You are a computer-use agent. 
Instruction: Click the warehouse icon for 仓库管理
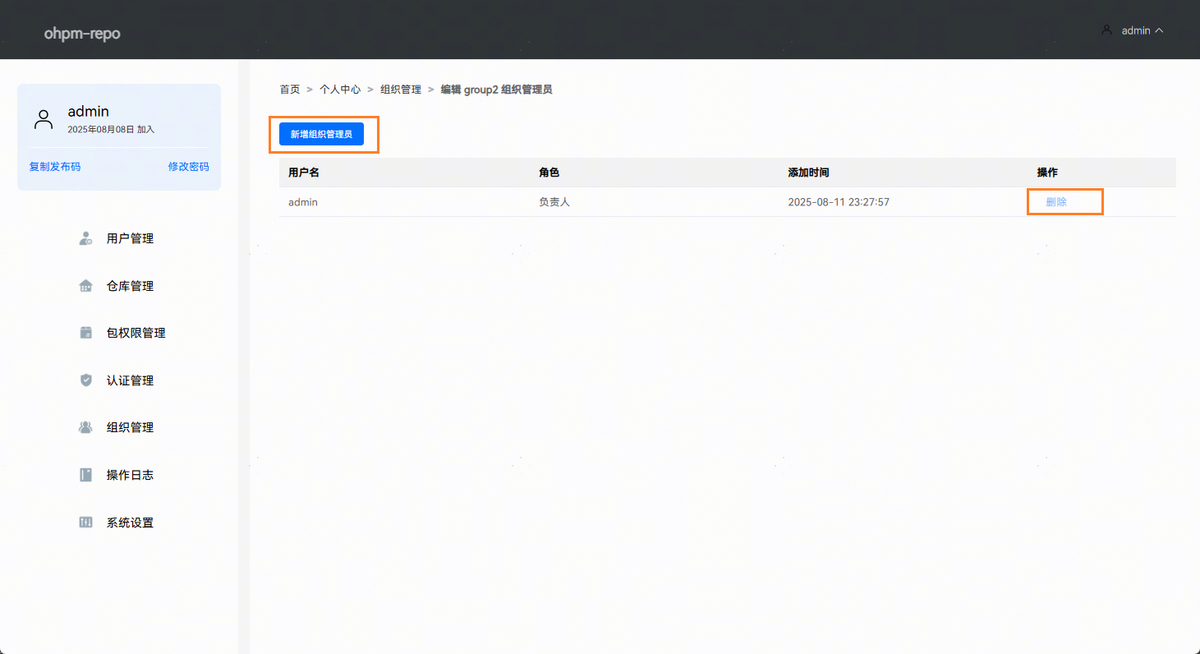pos(86,286)
